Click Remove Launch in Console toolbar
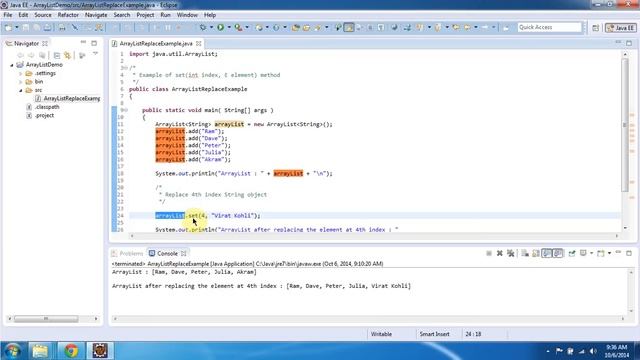640x360 pixels. 500,253
